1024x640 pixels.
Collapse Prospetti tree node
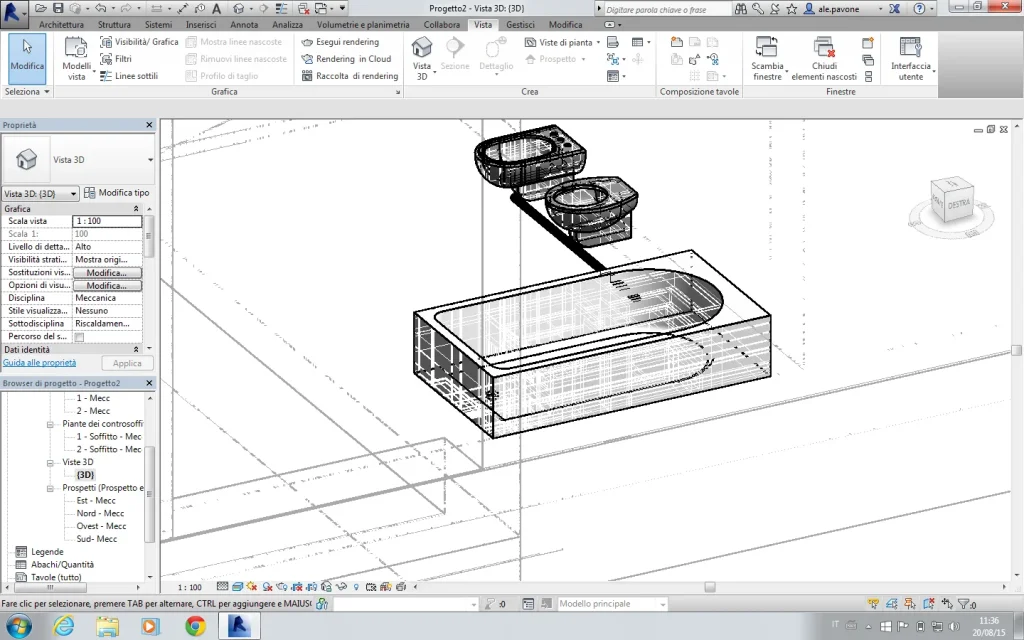tap(50, 488)
